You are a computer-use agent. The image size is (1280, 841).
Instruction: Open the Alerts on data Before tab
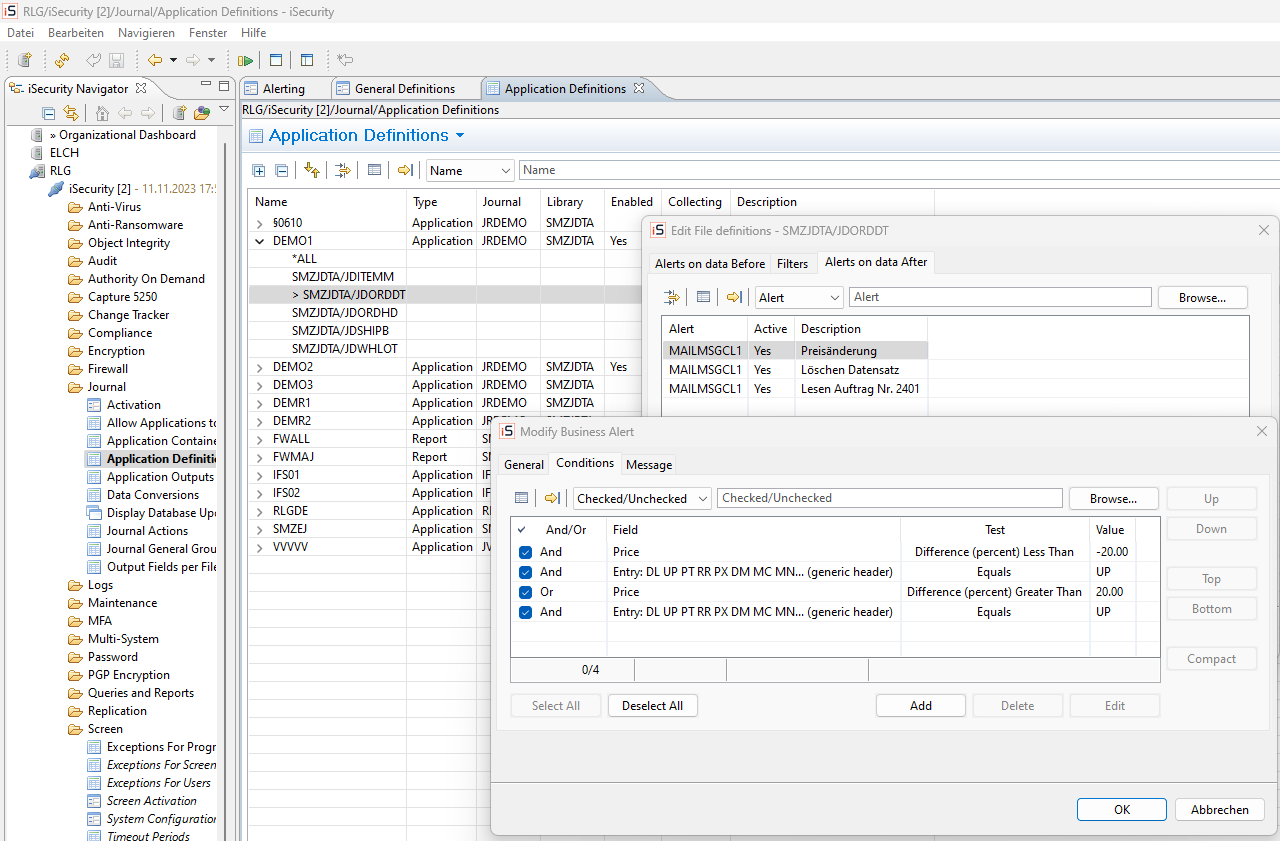point(710,264)
